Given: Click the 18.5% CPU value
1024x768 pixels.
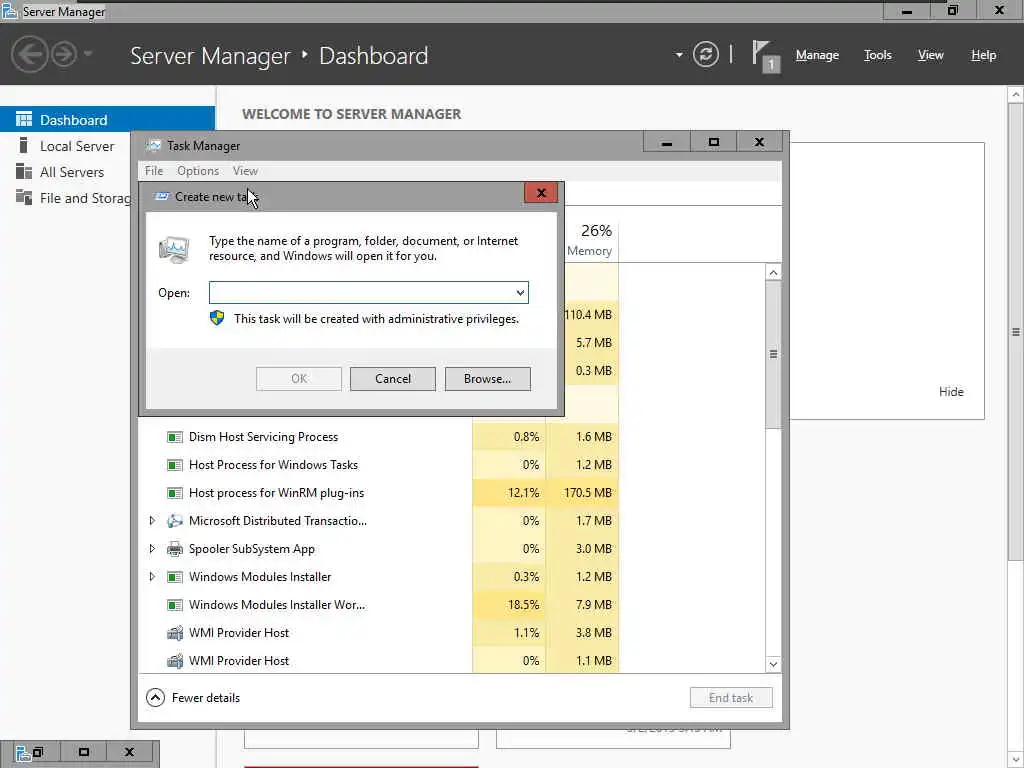Looking at the screenshot, I should click(x=523, y=605).
